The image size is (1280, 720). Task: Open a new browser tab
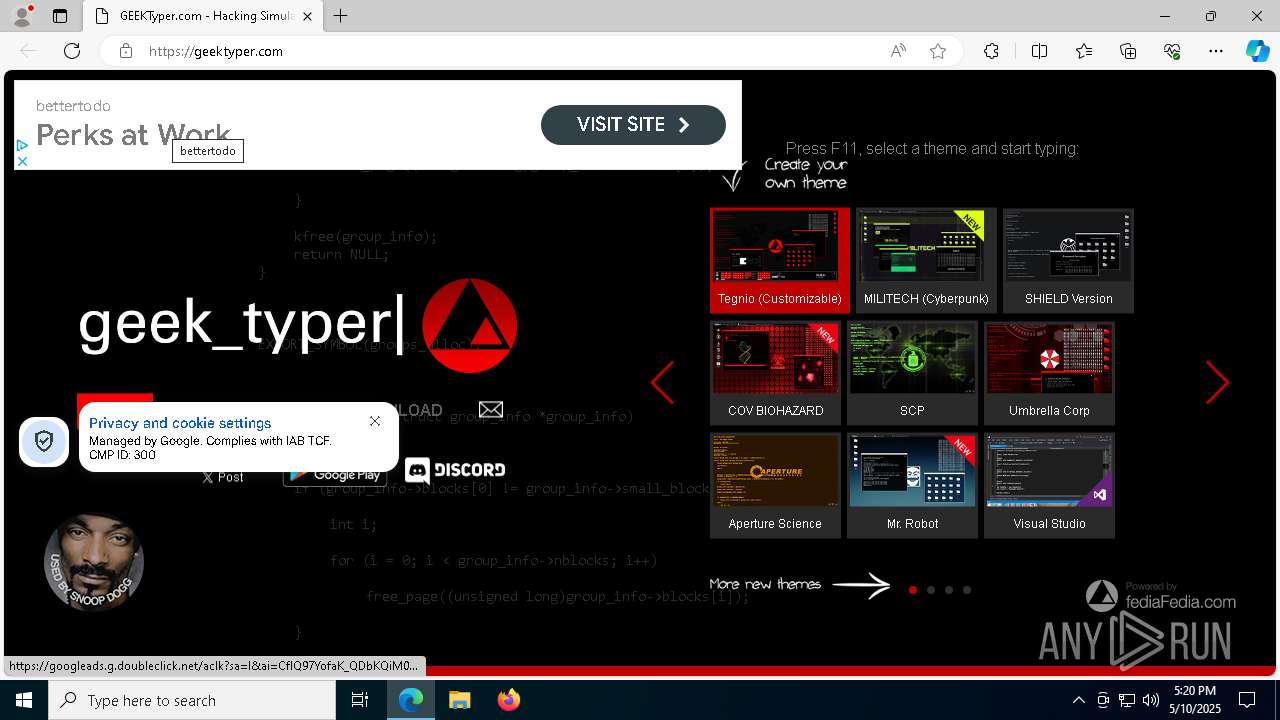click(341, 16)
